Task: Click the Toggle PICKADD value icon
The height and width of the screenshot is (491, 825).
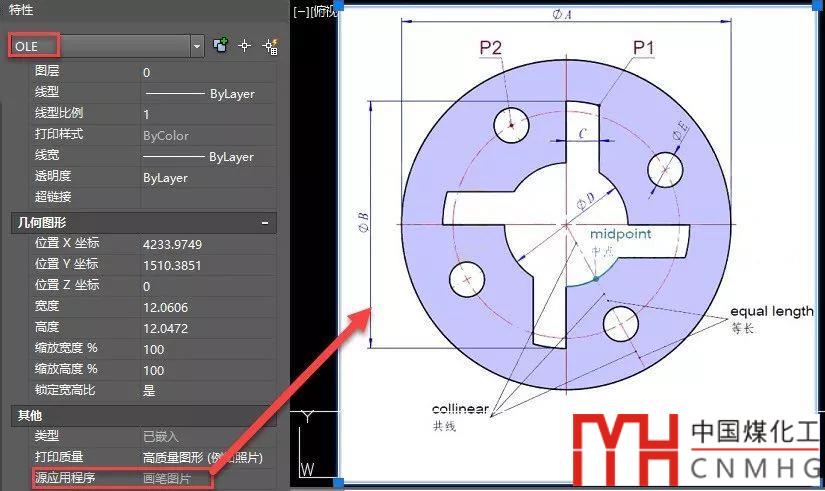Action: (x=221, y=46)
